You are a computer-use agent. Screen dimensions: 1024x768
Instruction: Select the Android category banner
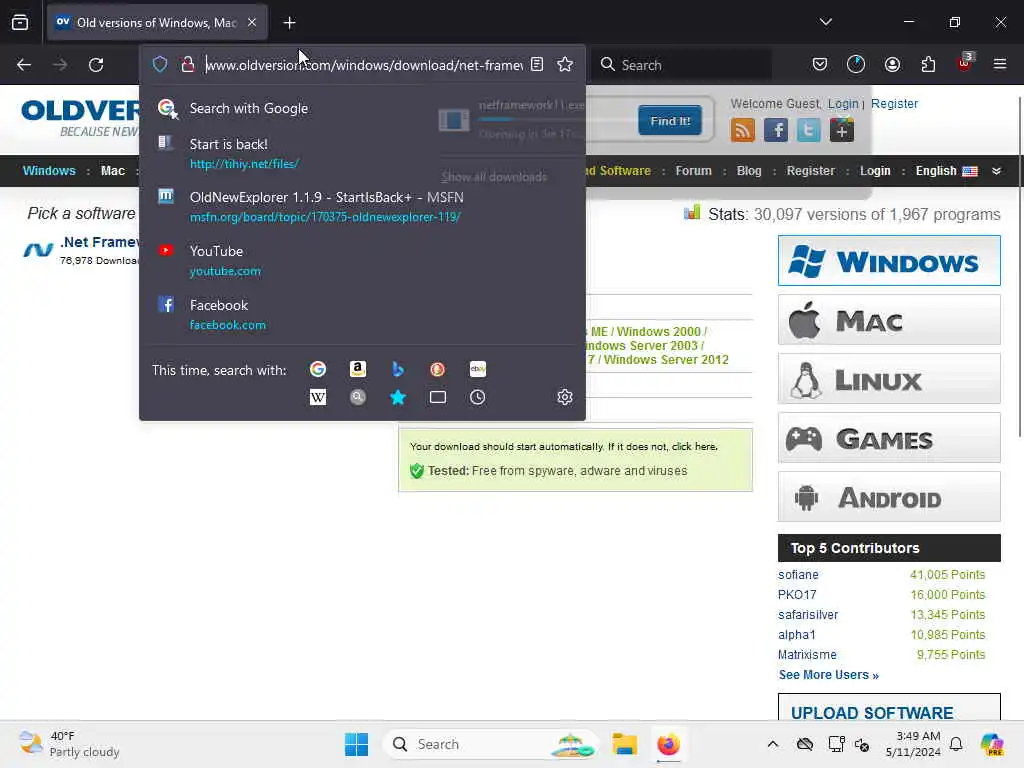(x=889, y=496)
